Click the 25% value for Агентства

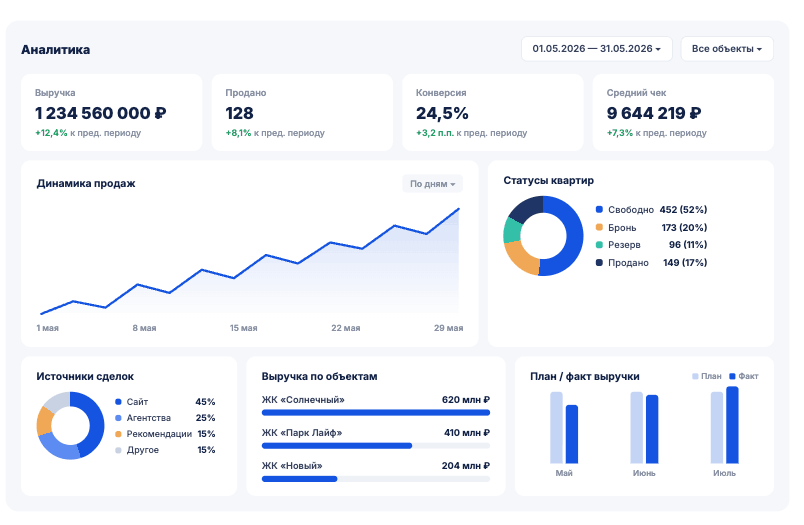point(205,418)
